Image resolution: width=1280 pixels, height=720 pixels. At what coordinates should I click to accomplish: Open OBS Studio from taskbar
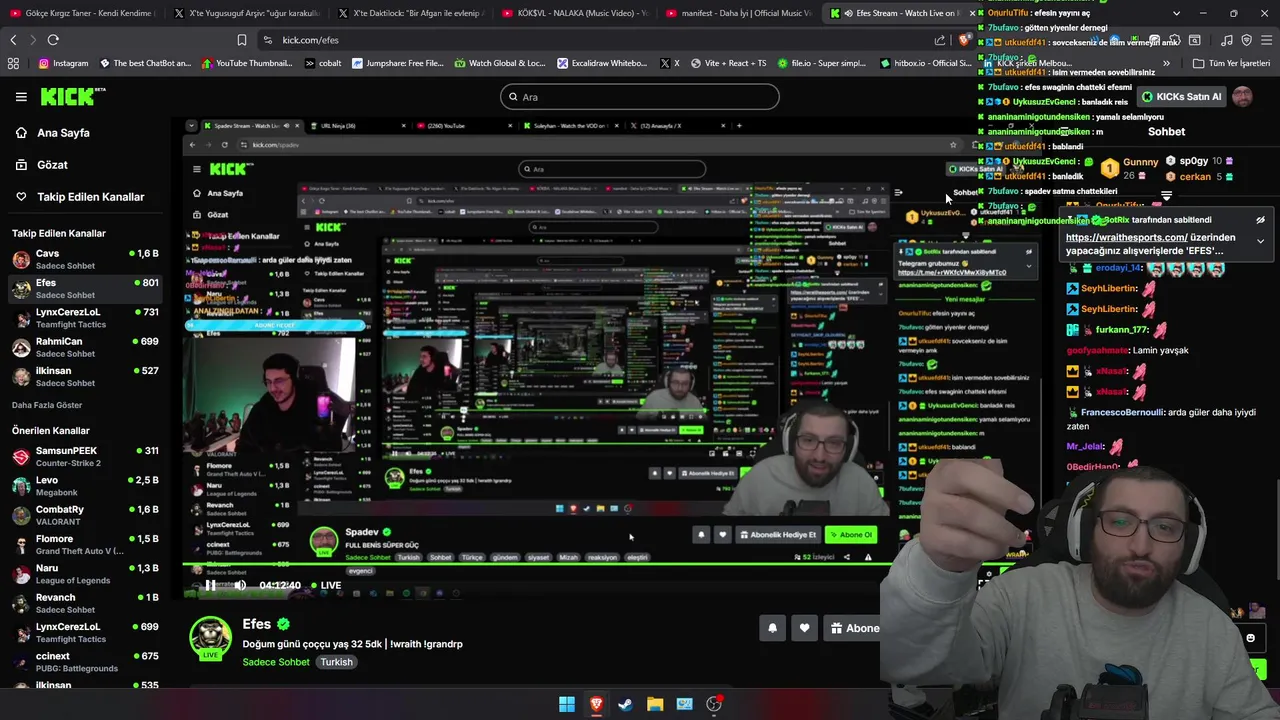click(x=714, y=704)
